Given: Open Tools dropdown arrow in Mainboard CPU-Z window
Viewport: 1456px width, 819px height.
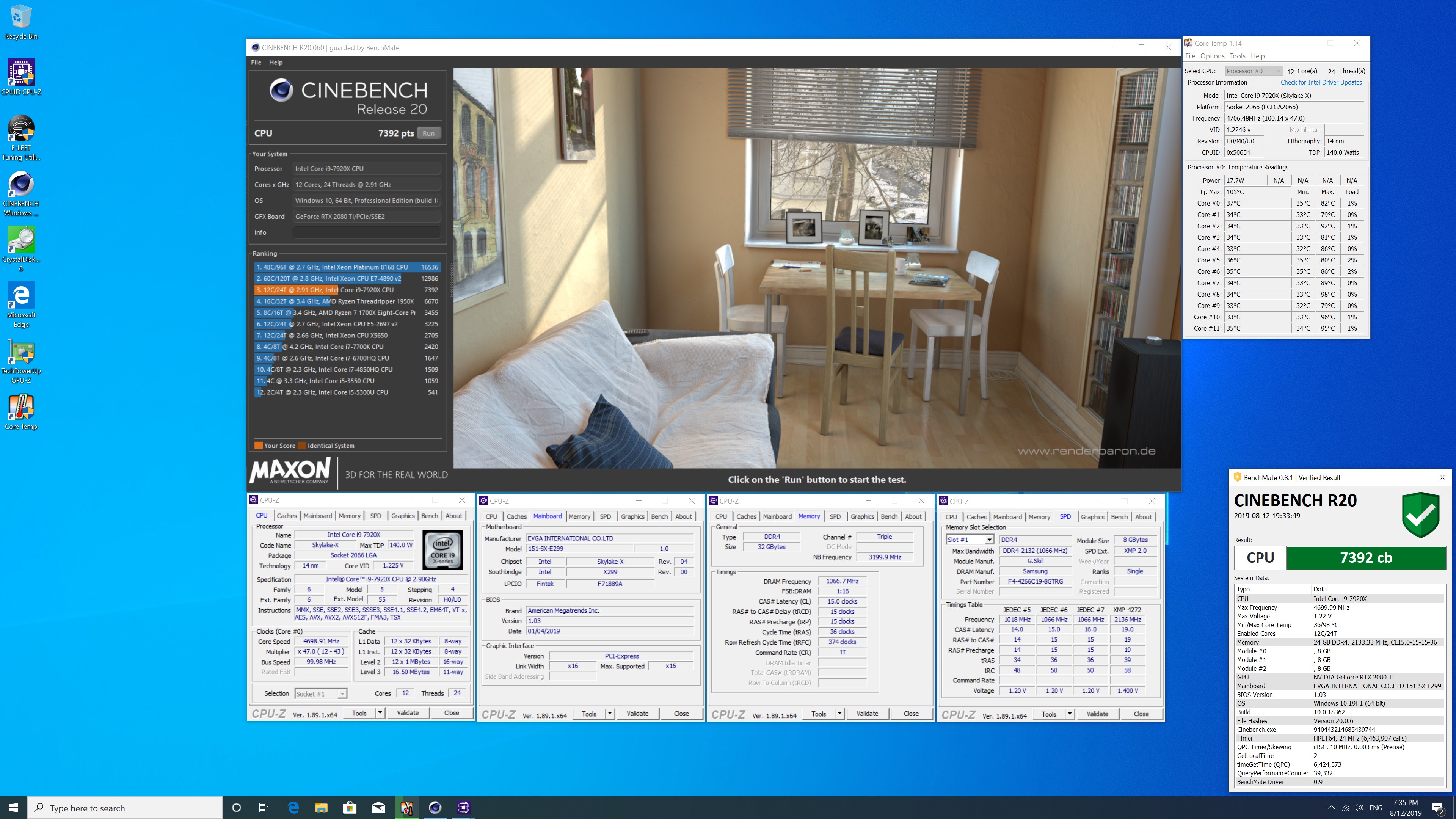Looking at the screenshot, I should [x=610, y=713].
